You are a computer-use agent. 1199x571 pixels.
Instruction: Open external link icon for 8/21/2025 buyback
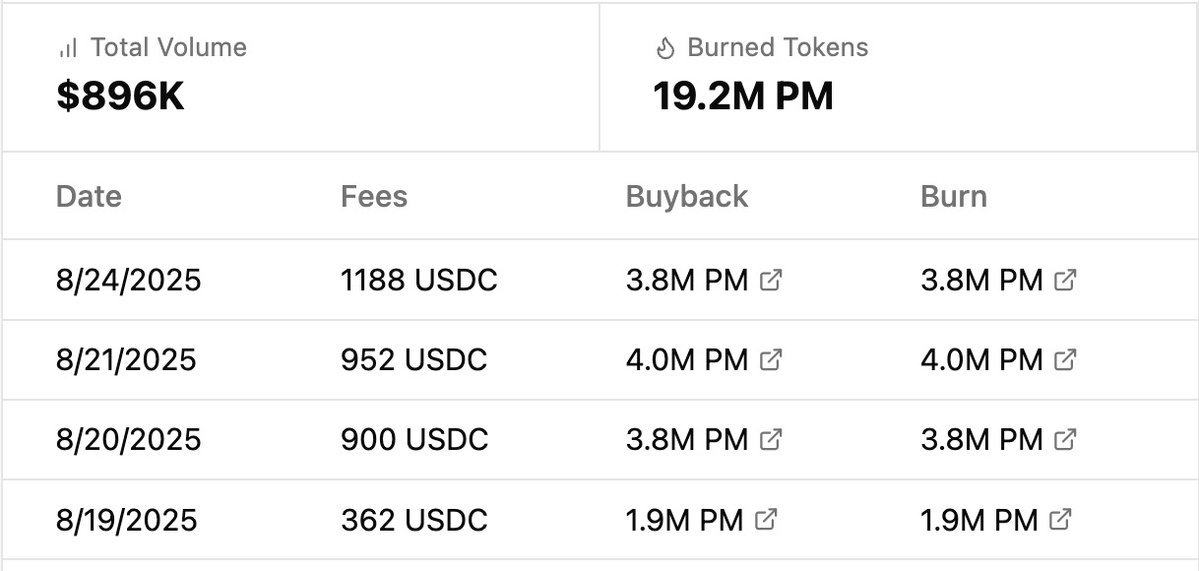pyautogui.click(x=771, y=359)
